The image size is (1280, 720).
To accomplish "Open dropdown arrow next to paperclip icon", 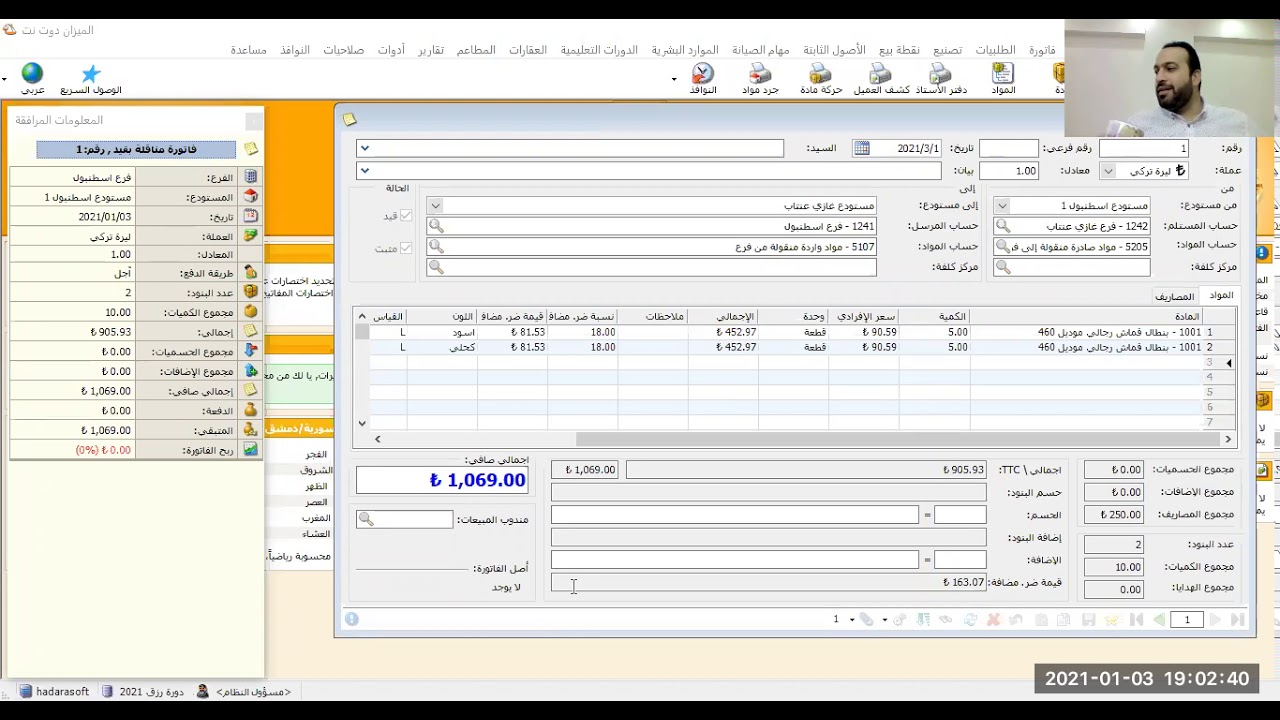I will tap(884, 620).
